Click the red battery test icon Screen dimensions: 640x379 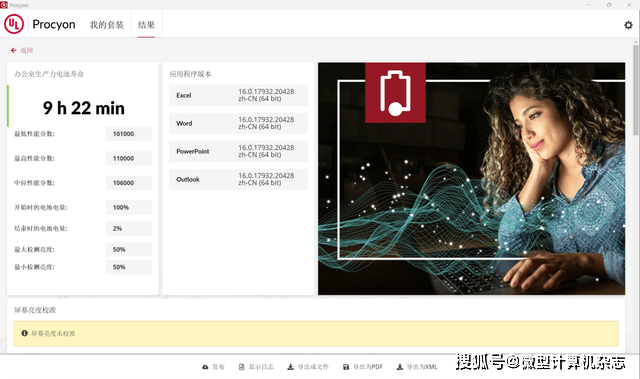pyautogui.click(x=395, y=93)
